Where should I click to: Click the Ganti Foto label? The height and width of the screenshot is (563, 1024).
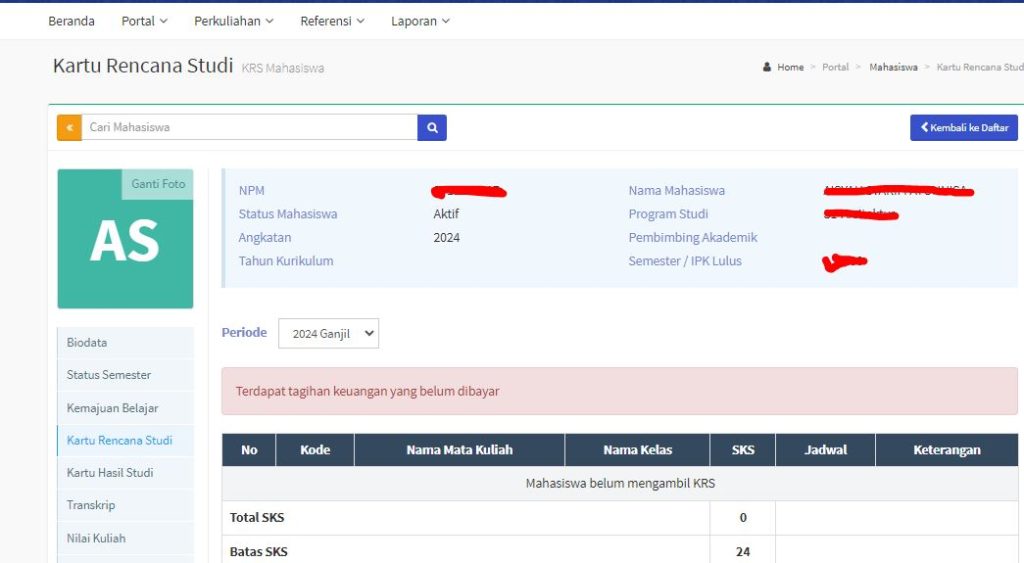coord(158,184)
